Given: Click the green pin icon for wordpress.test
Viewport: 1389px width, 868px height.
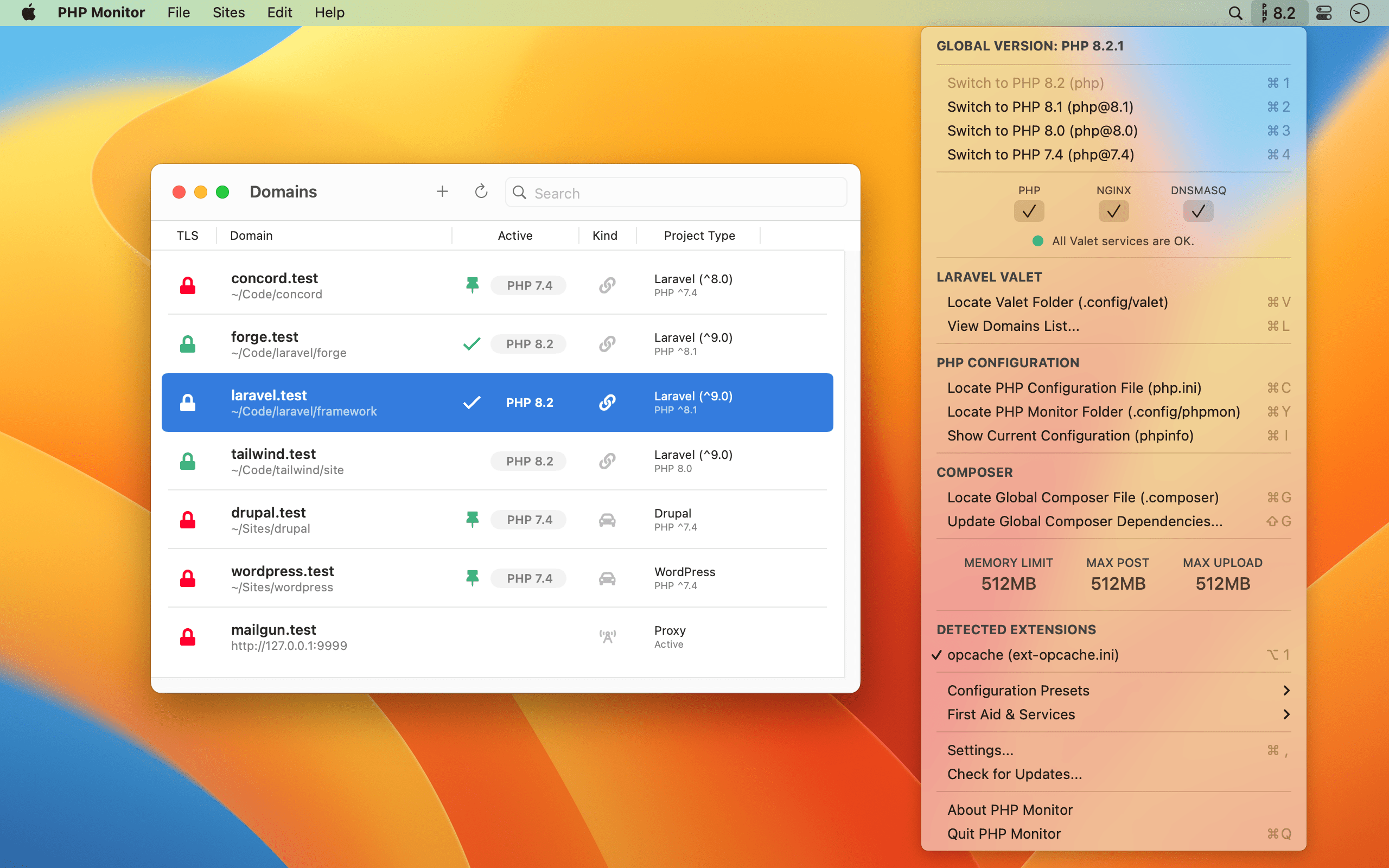Looking at the screenshot, I should pyautogui.click(x=472, y=578).
